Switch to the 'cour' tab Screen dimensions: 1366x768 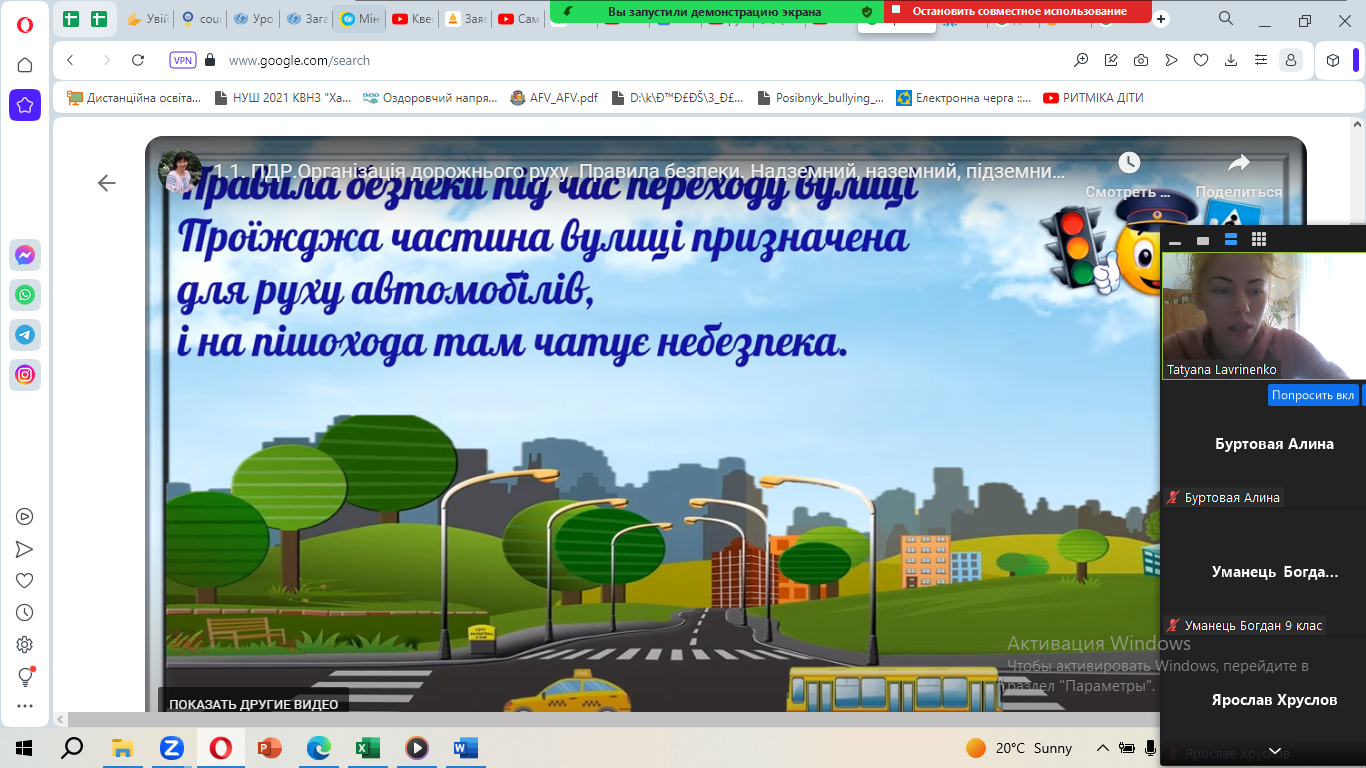pyautogui.click(x=200, y=19)
